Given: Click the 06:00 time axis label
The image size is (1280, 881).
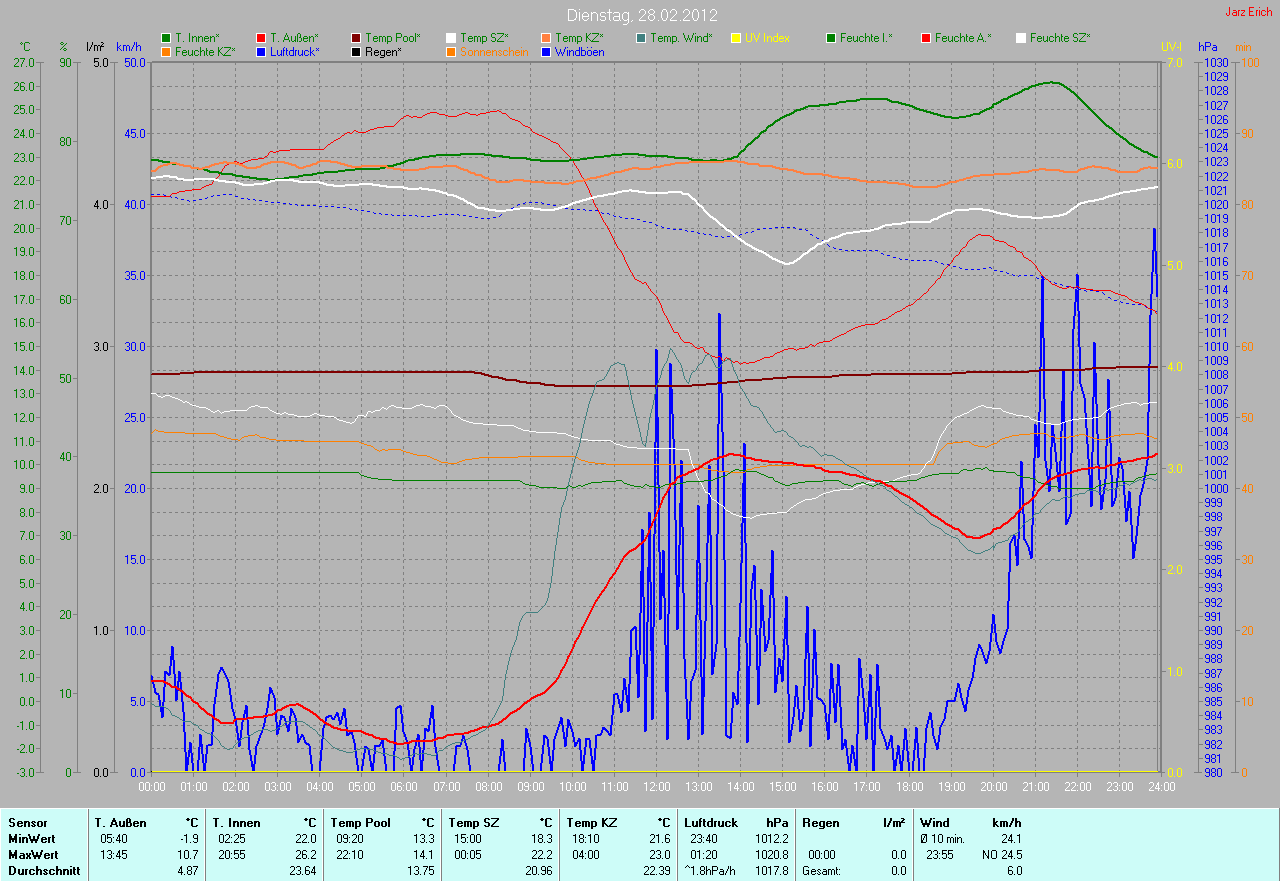Looking at the screenshot, I should click(404, 787).
